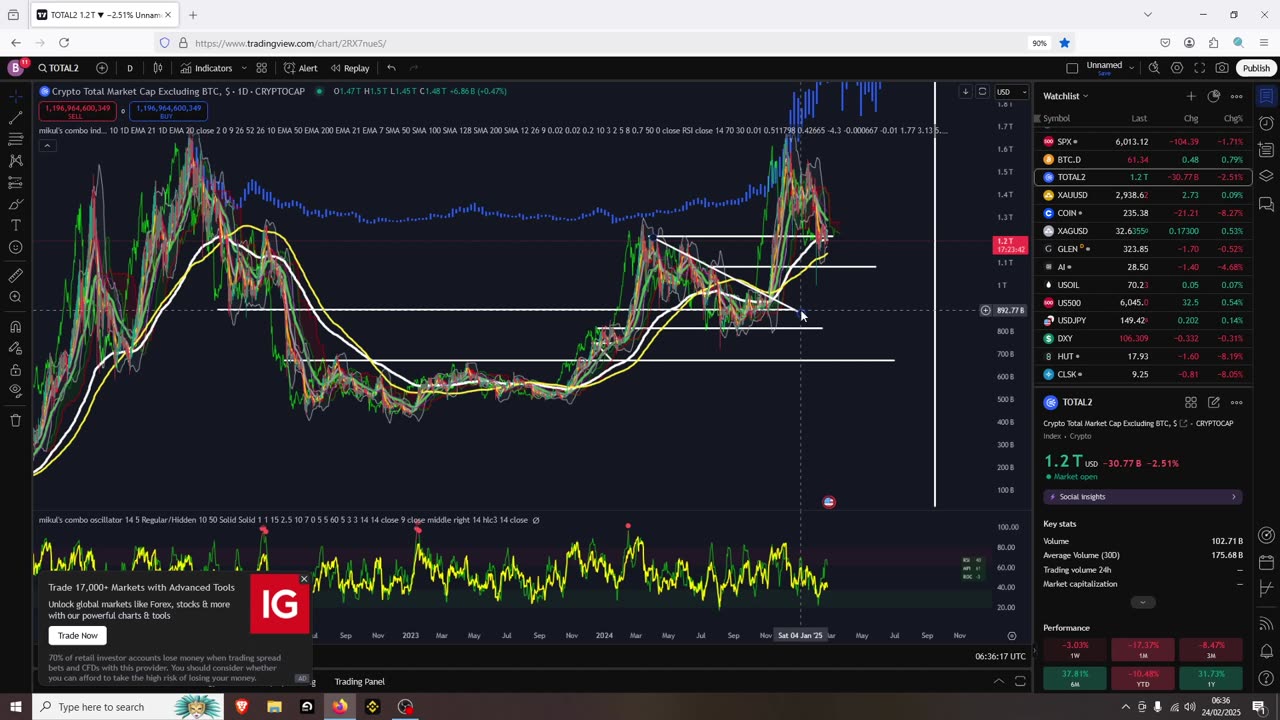Collapse the bottom panel chevron

[x=998, y=681]
